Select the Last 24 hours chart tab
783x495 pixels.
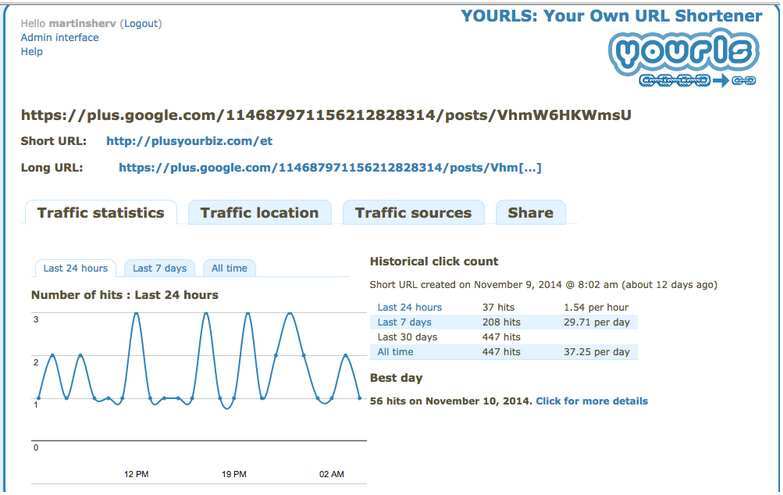(x=75, y=268)
